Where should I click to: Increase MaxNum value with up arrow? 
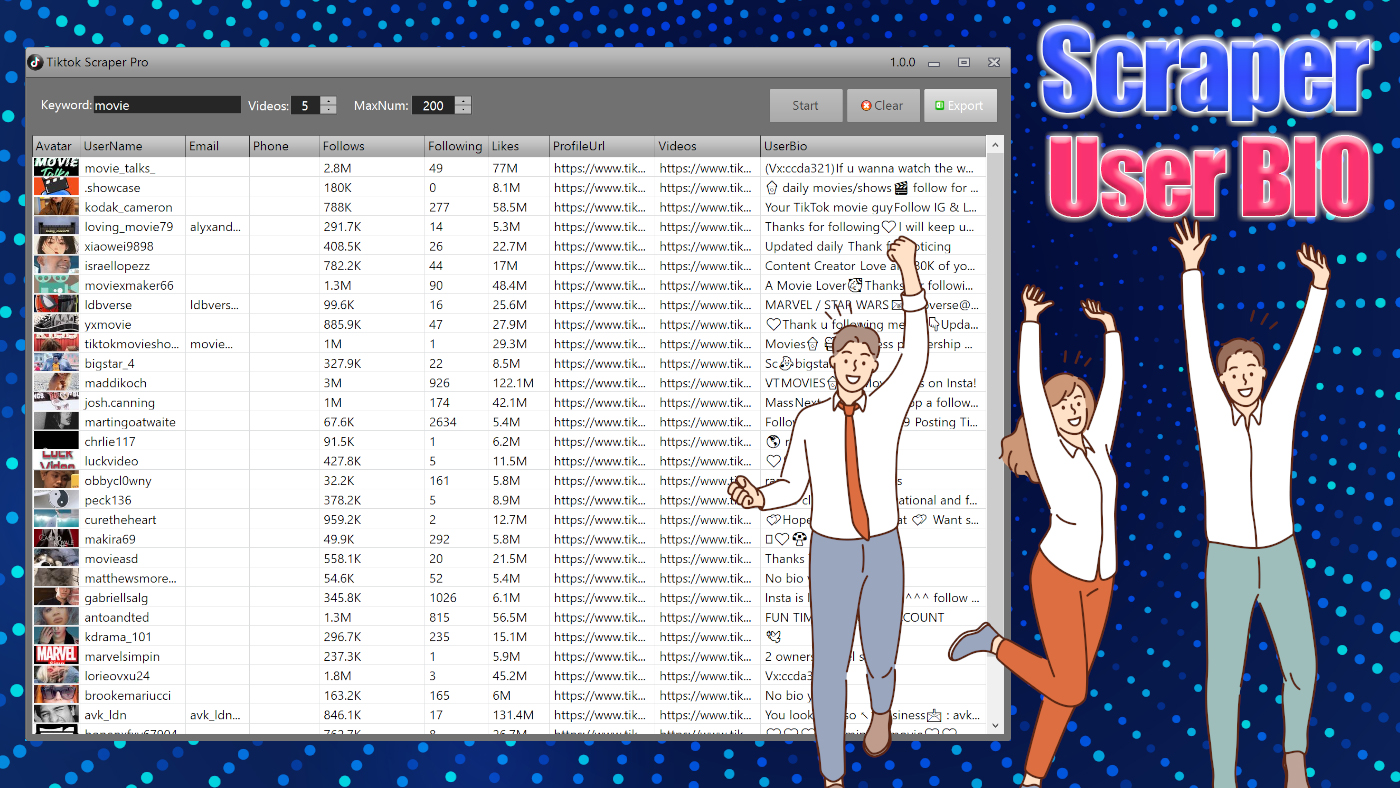point(462,101)
